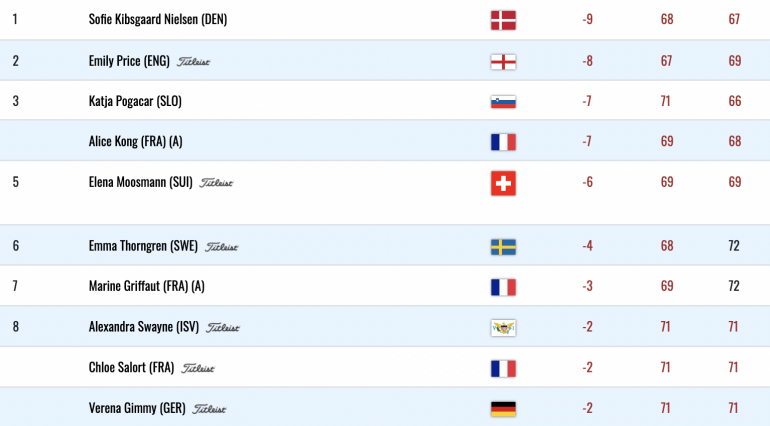The width and height of the screenshot is (770, 426).
Task: Click the US Virgin Islands flag icon
Action: (503, 328)
